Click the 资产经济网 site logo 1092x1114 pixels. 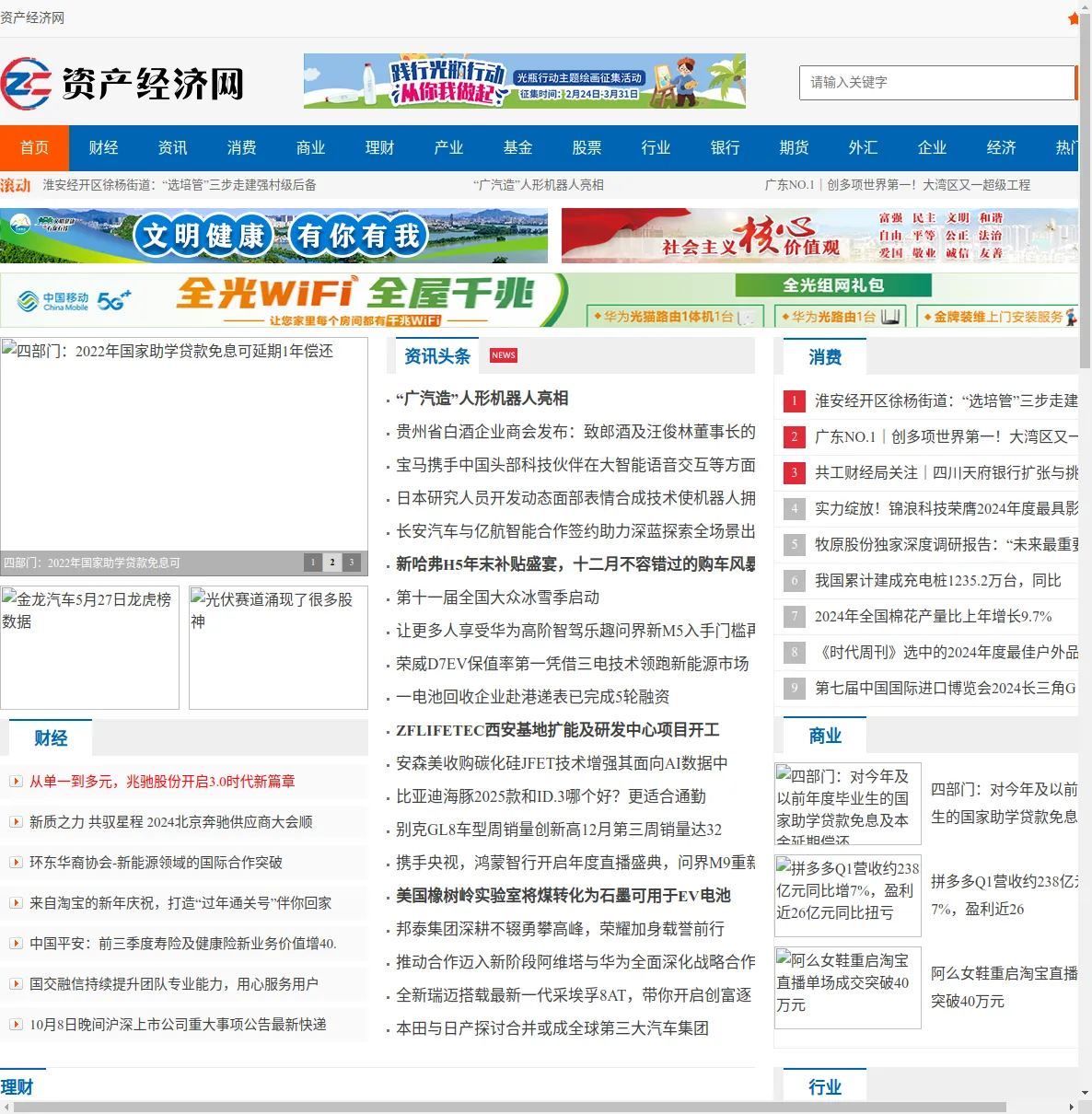(x=122, y=83)
